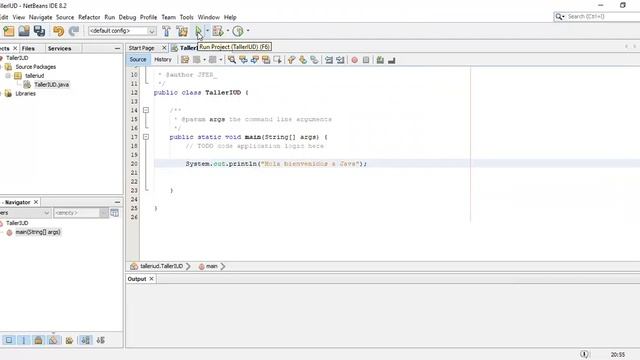The height and width of the screenshot is (360, 640).
Task: Click the Navigator view icon next to the filter box
Action: coord(115,213)
